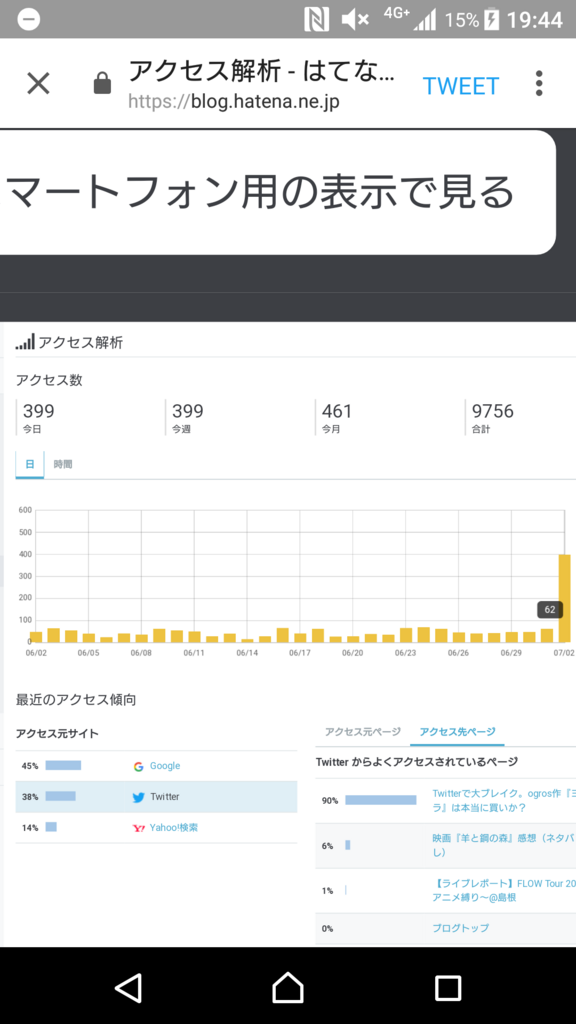Tap the access analysis bar-chart icon
This screenshot has width=576, height=1024.
click(25, 342)
